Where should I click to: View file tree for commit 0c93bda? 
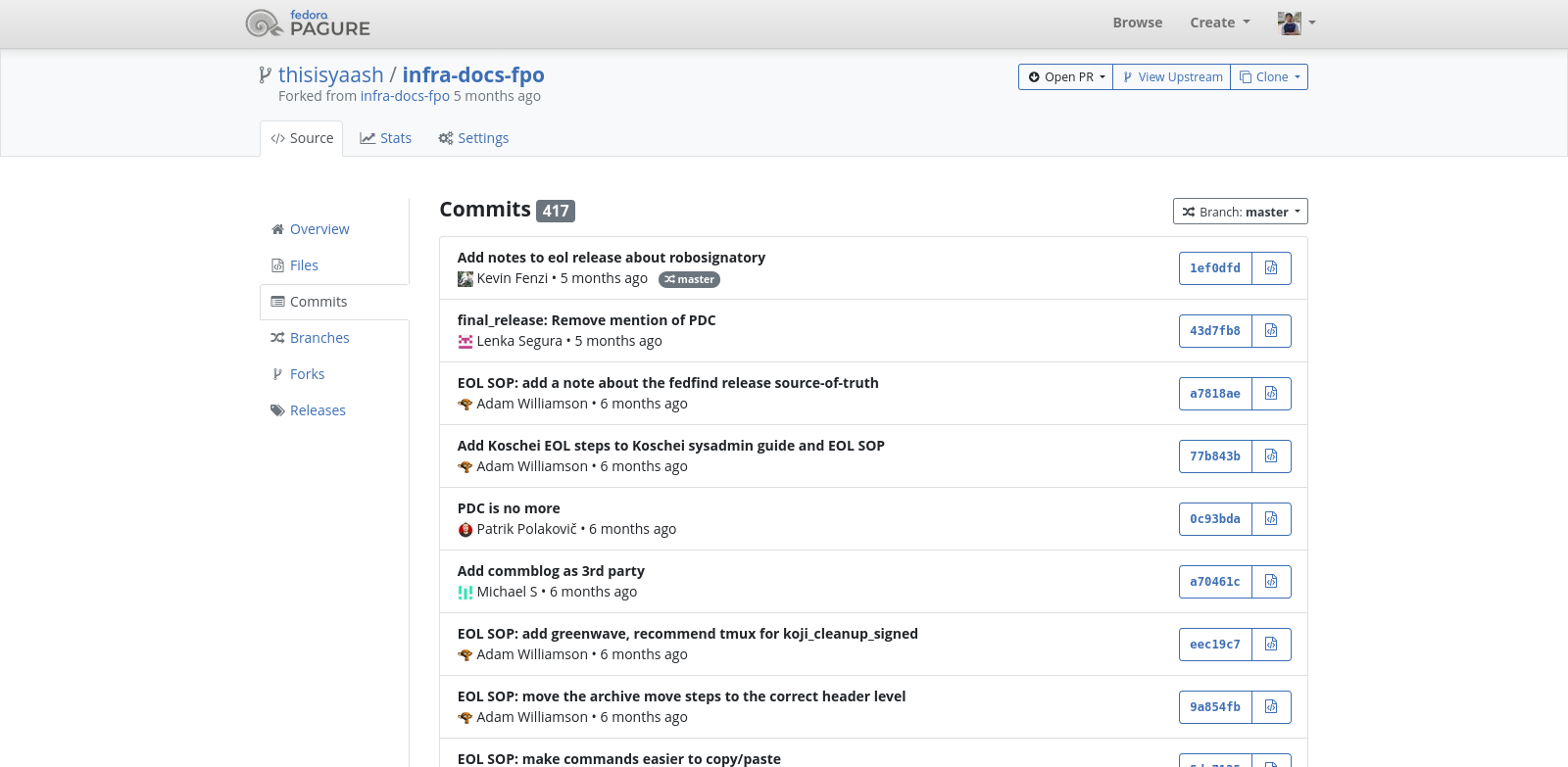[1271, 519]
